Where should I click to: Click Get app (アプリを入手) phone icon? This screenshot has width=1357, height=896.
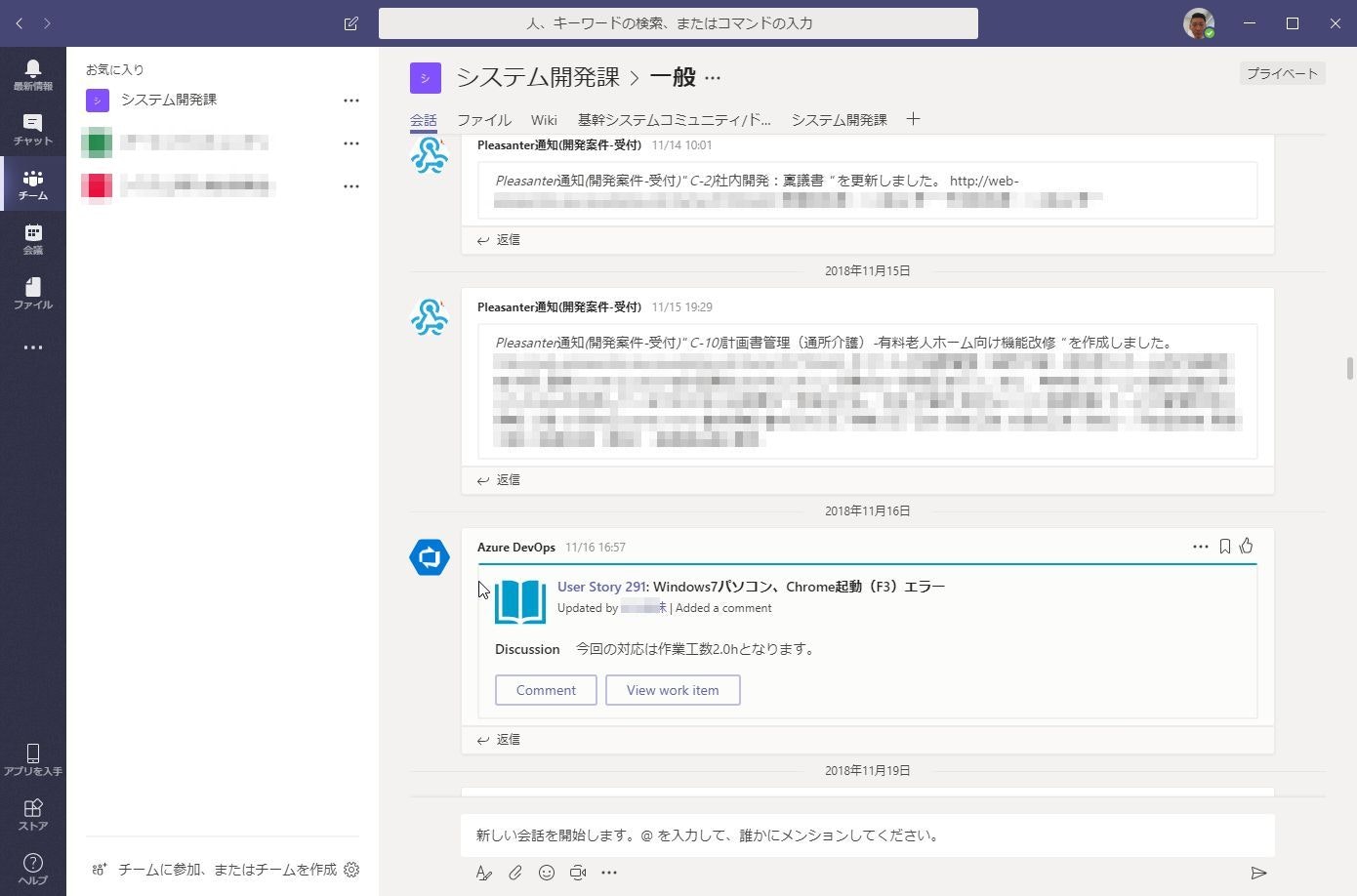coord(32,759)
